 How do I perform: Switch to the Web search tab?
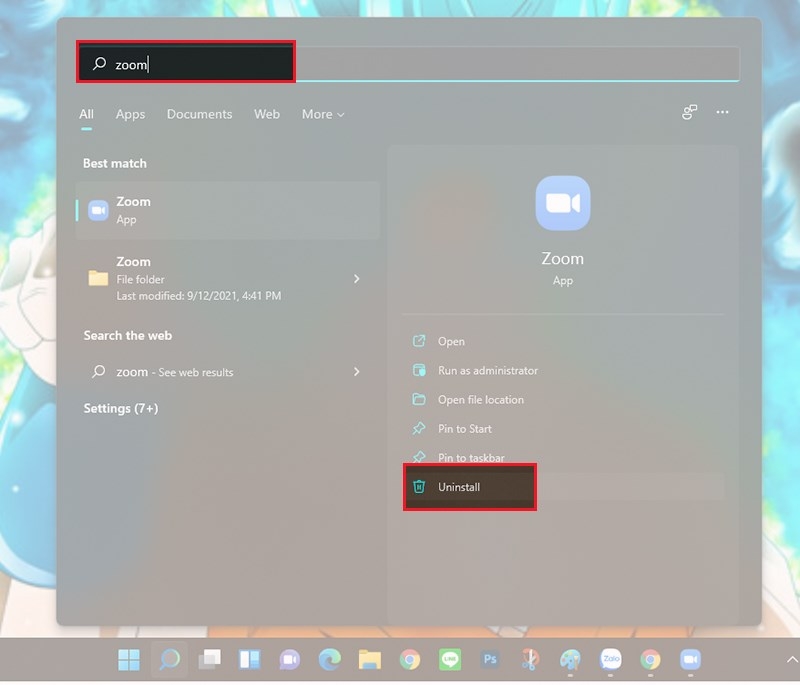(267, 114)
